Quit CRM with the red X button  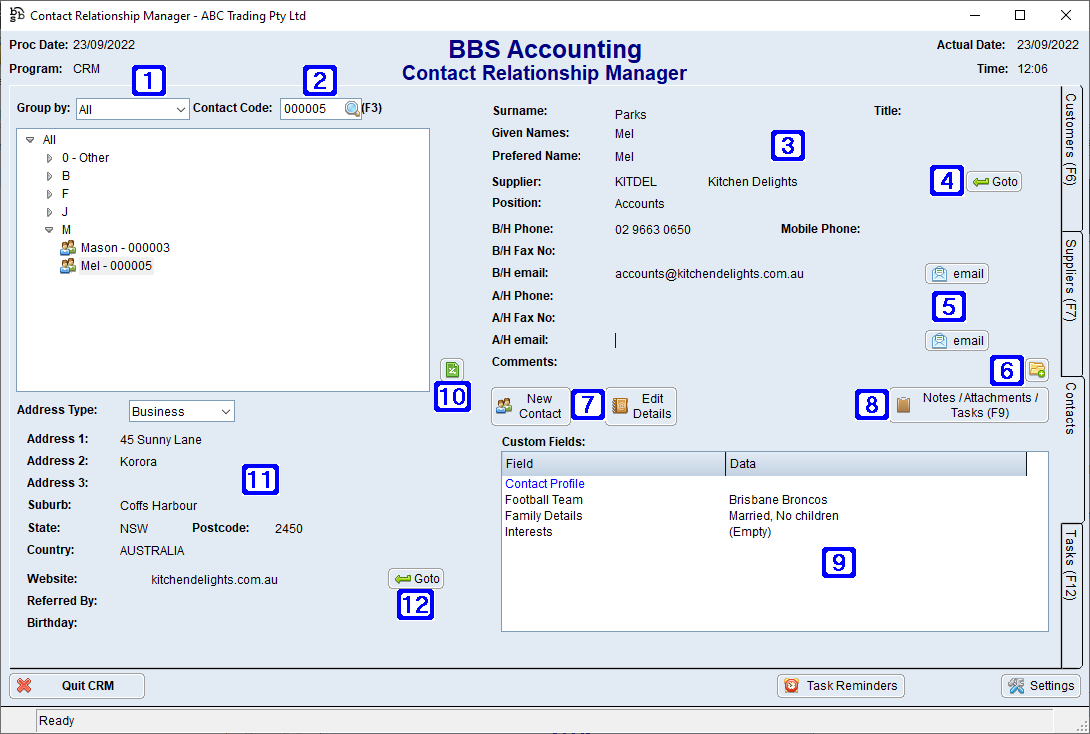76,686
